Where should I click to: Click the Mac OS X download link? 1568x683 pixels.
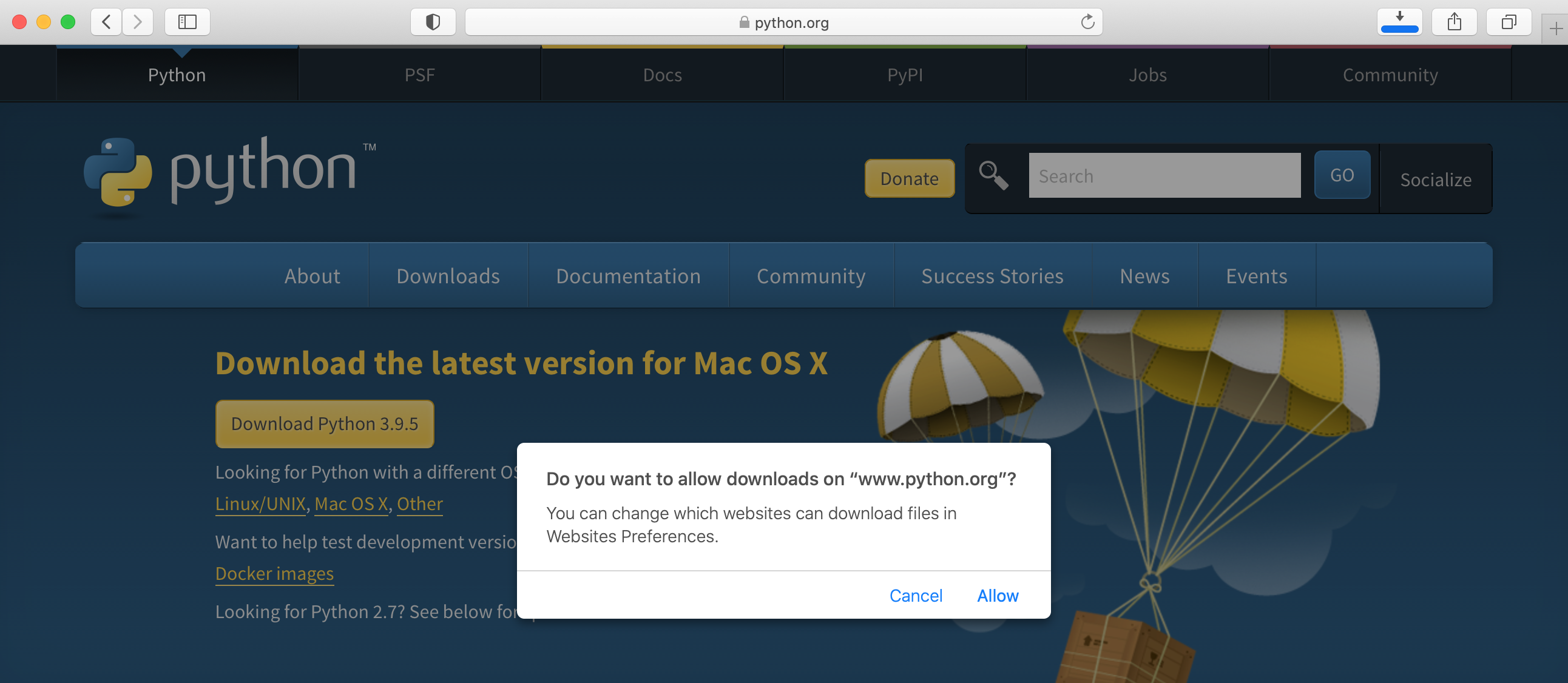pyautogui.click(x=351, y=503)
